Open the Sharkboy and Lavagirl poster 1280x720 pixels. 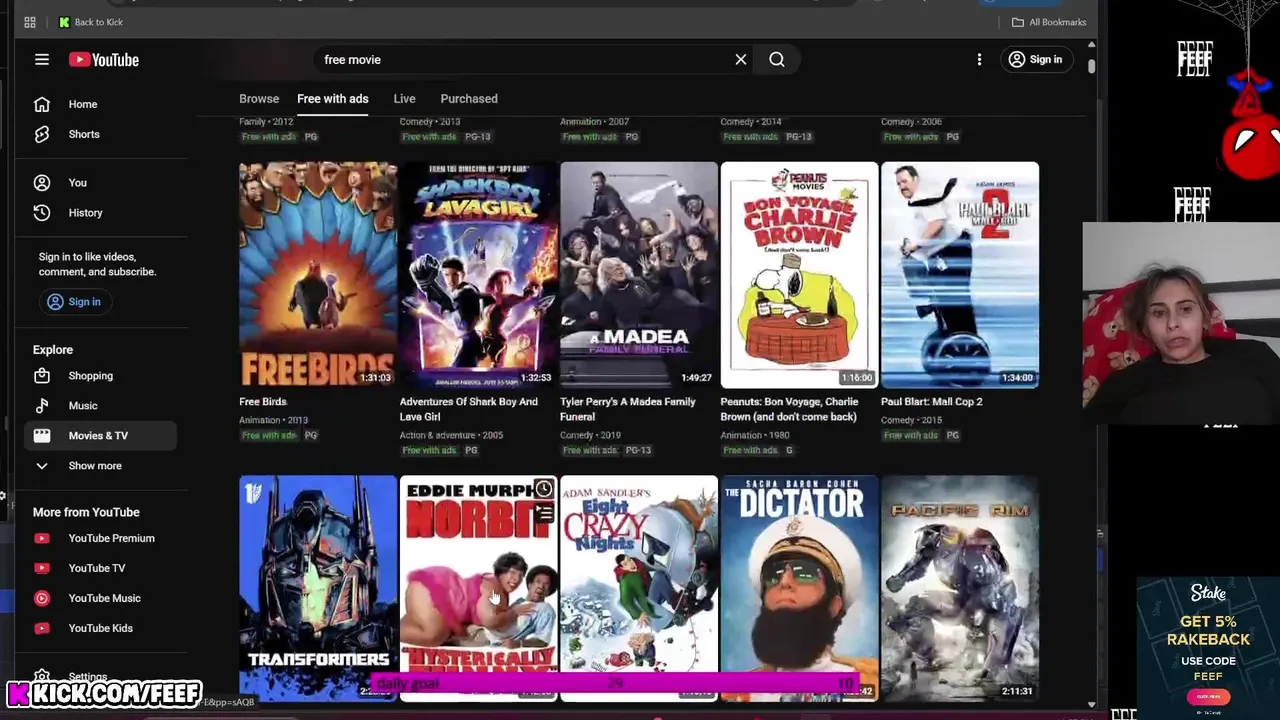[x=479, y=275]
